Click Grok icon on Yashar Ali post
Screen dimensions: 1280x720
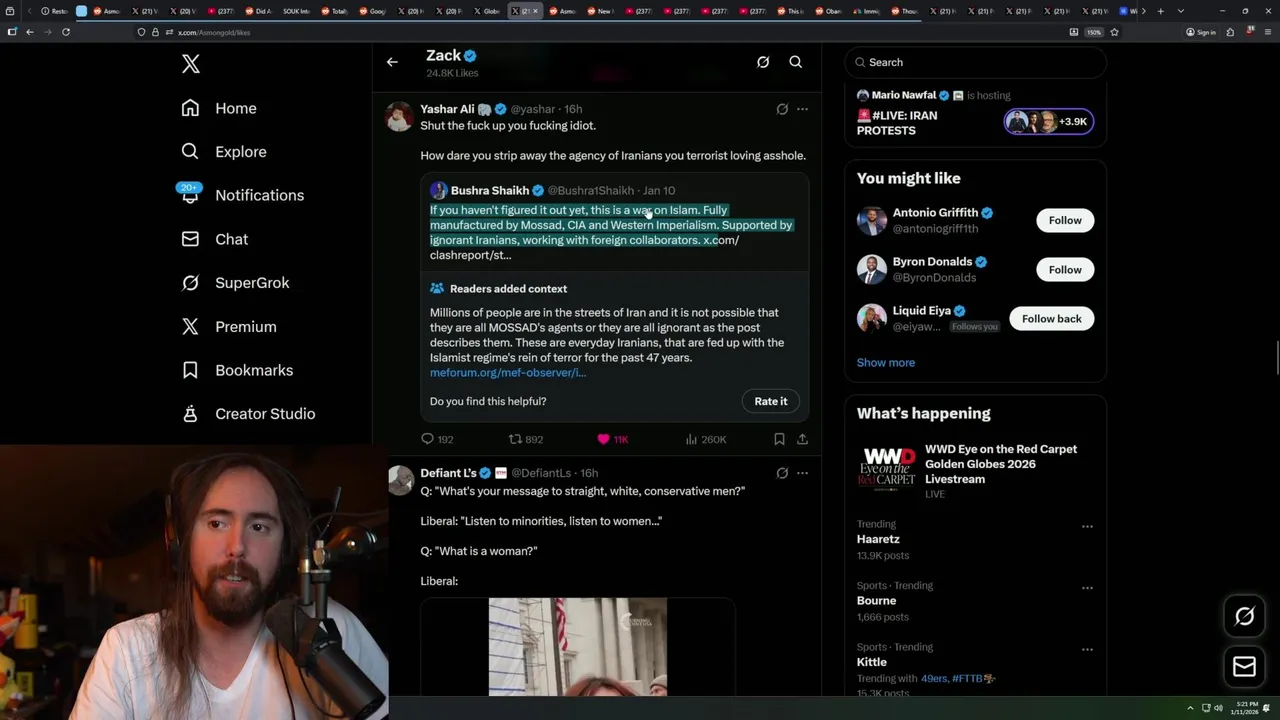(782, 109)
